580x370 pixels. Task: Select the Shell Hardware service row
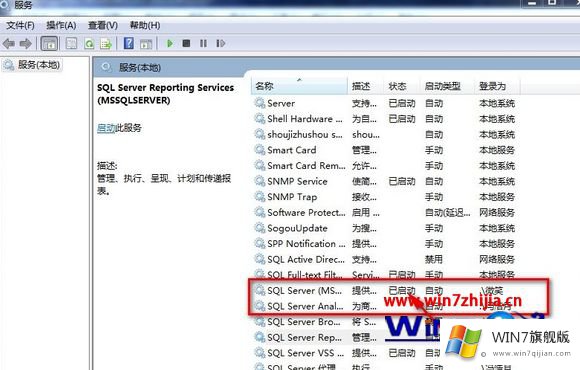tap(385, 119)
